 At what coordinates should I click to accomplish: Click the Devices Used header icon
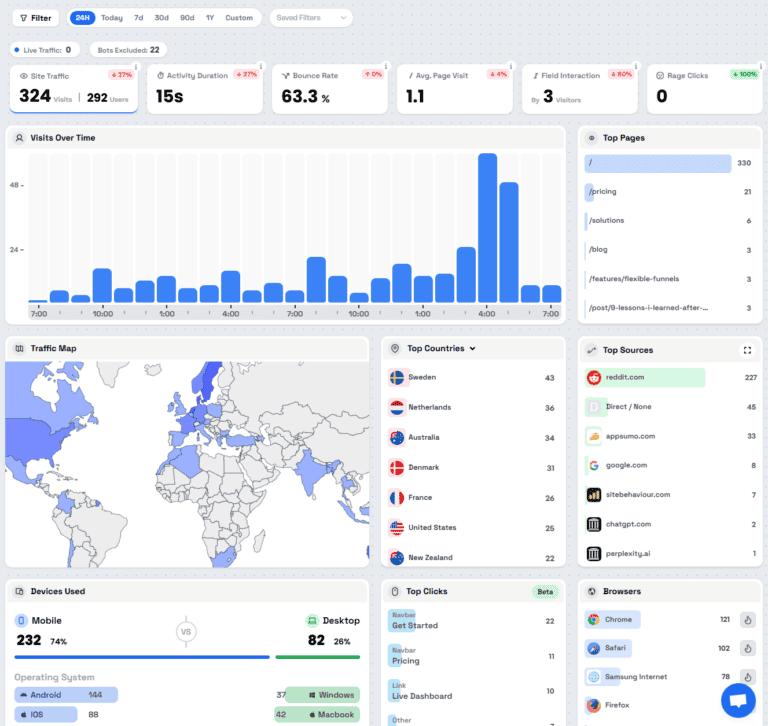pyautogui.click(x=19, y=591)
